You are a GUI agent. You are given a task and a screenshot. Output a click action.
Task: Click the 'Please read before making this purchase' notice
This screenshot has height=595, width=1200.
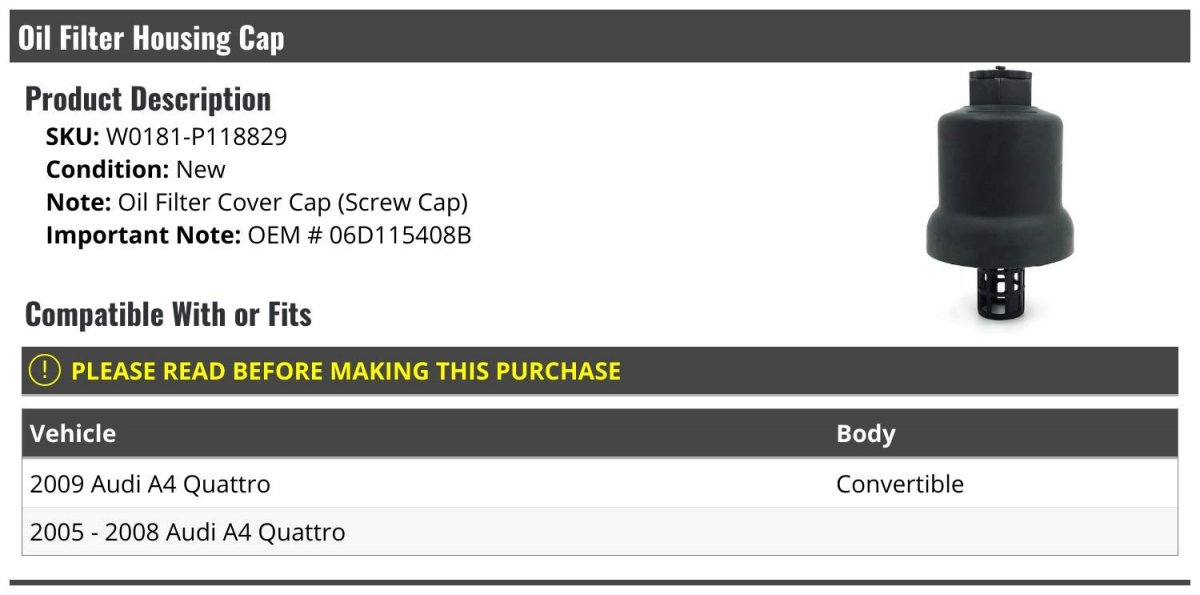tap(346, 371)
